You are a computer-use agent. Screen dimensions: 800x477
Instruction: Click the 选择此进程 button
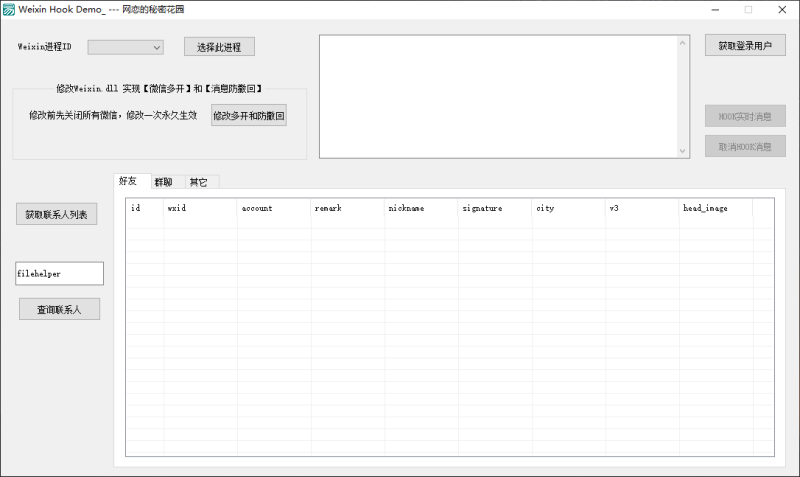pos(219,47)
